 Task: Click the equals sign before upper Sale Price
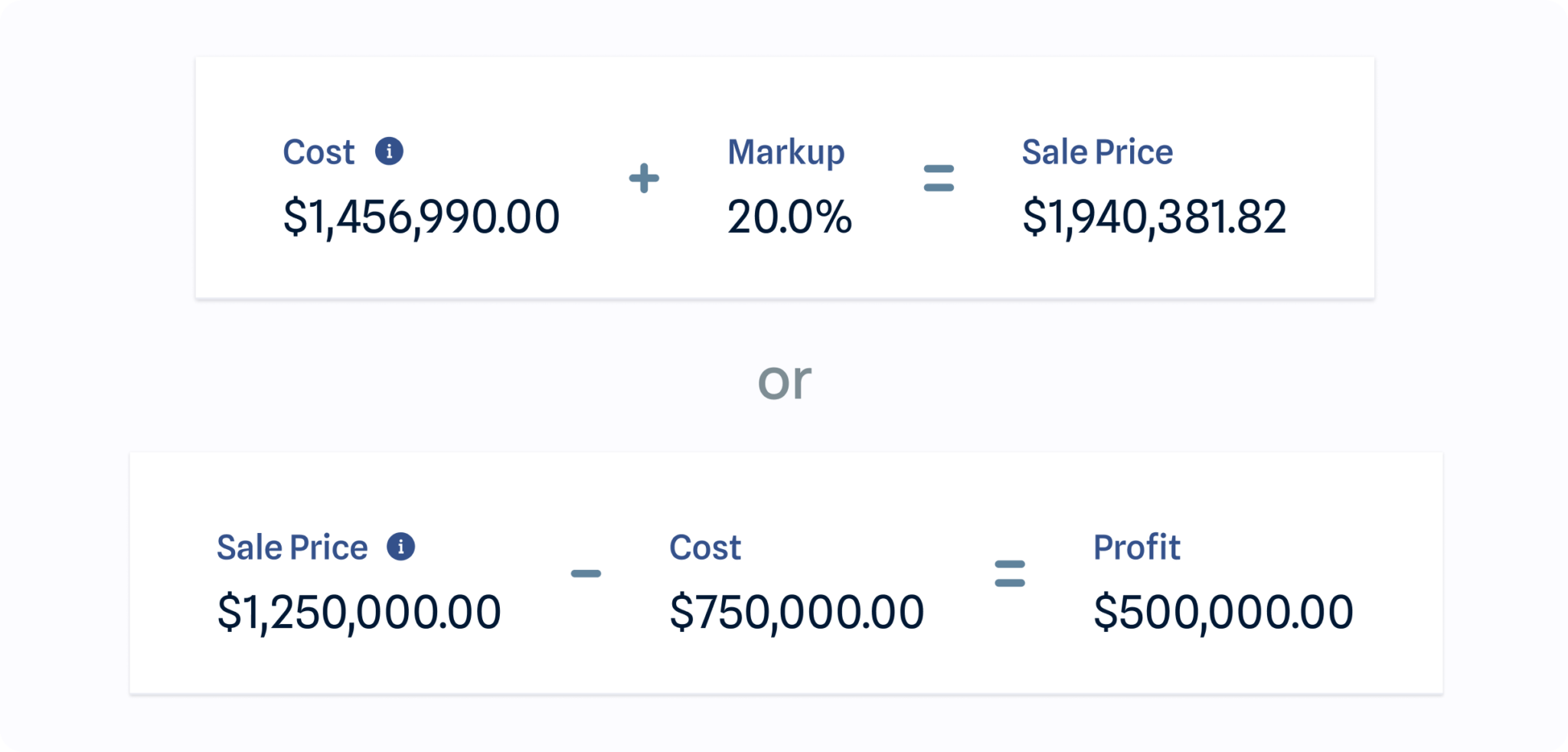(x=939, y=178)
